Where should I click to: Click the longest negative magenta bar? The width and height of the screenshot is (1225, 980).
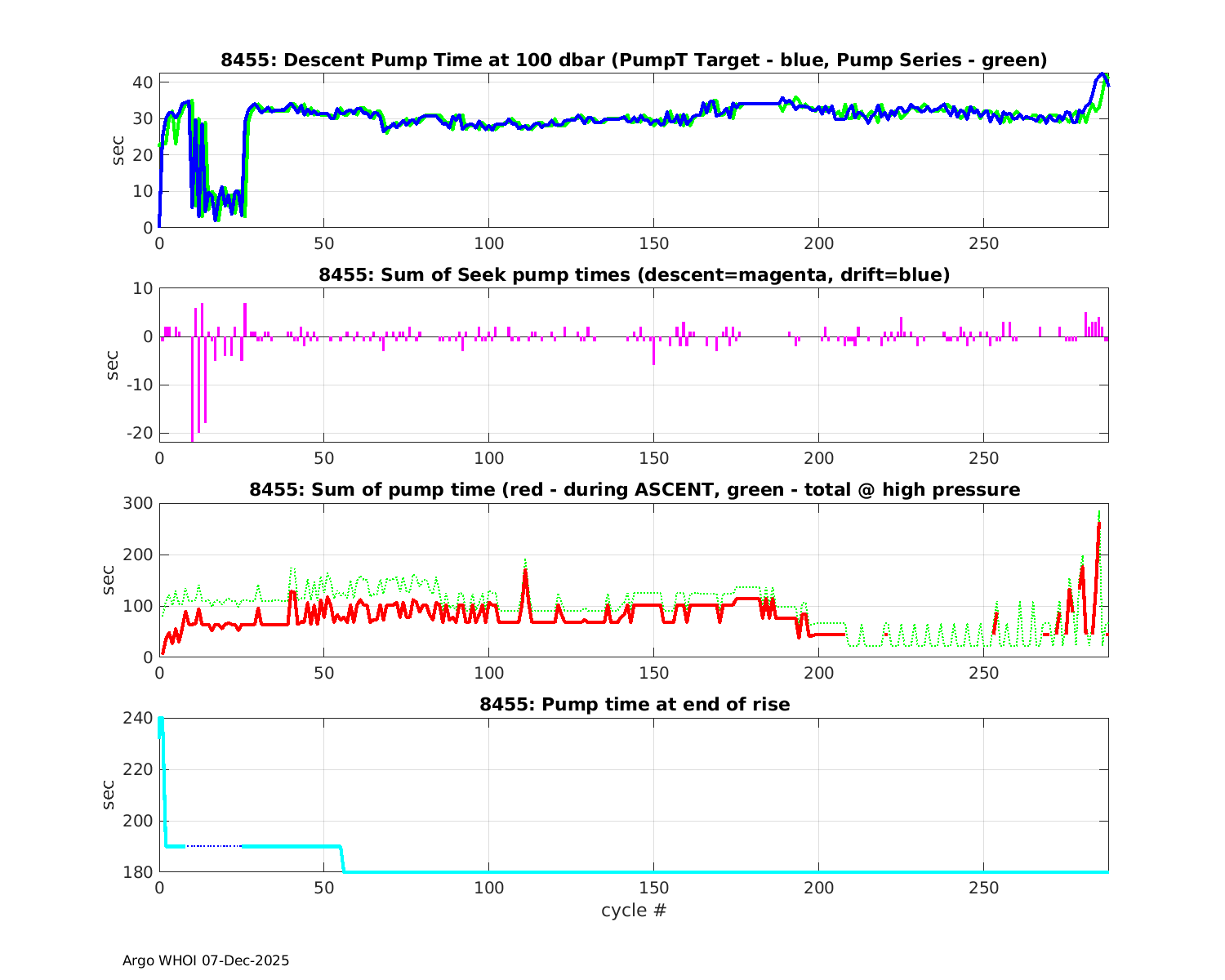pyautogui.click(x=192, y=389)
